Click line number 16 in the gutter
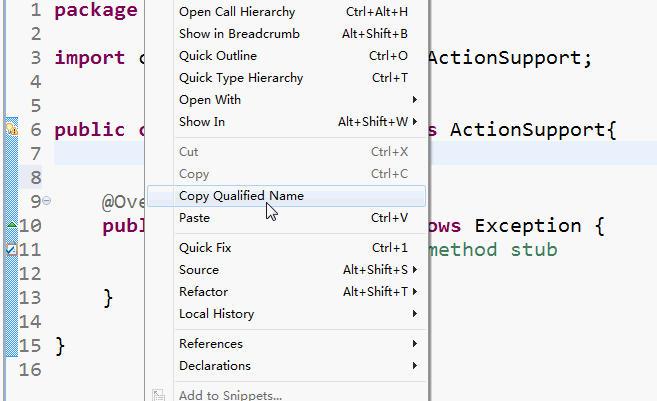 pos(30,370)
